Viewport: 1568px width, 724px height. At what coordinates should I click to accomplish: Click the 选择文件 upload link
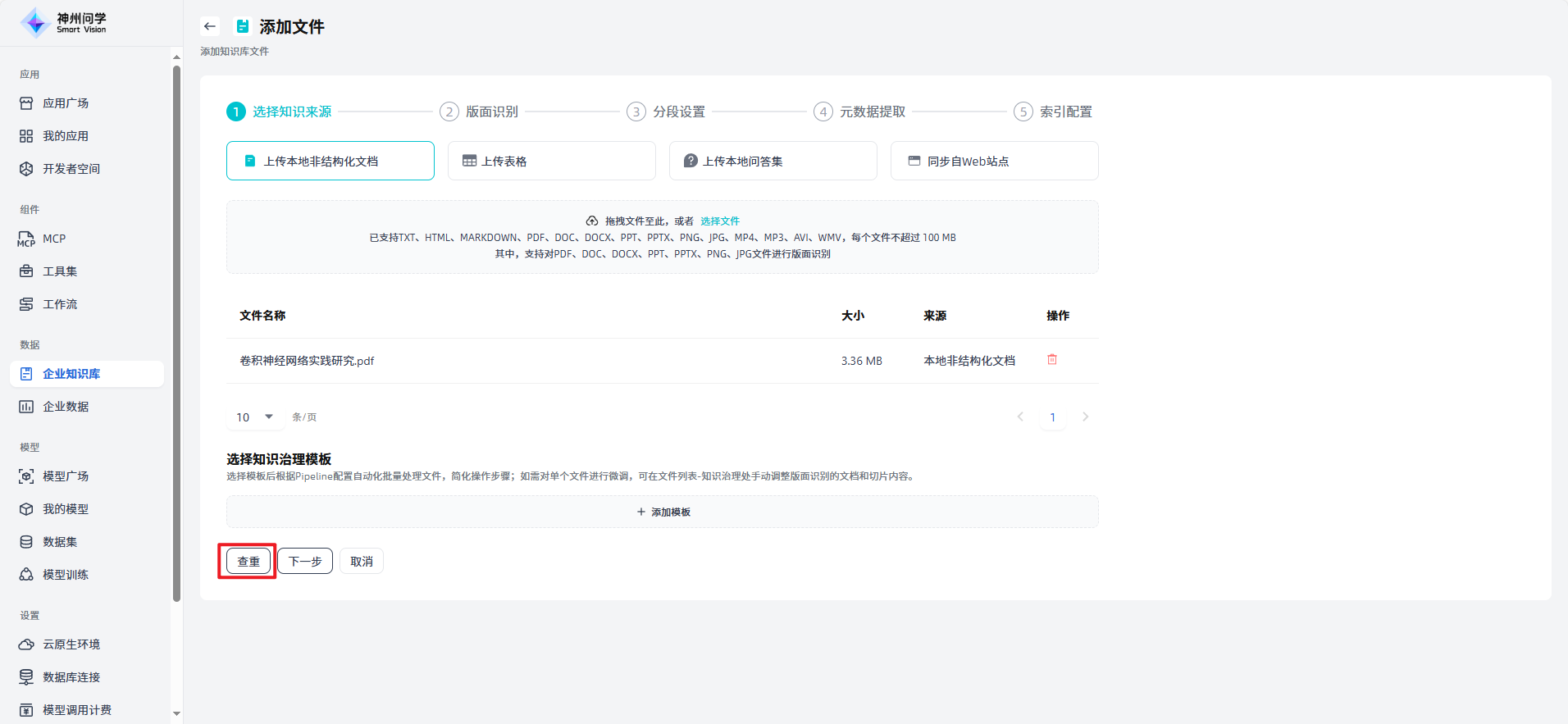point(720,221)
